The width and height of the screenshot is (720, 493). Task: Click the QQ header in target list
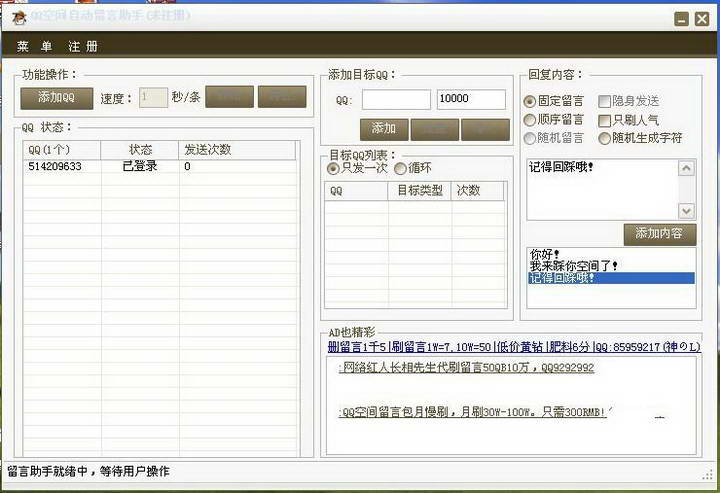click(x=356, y=191)
